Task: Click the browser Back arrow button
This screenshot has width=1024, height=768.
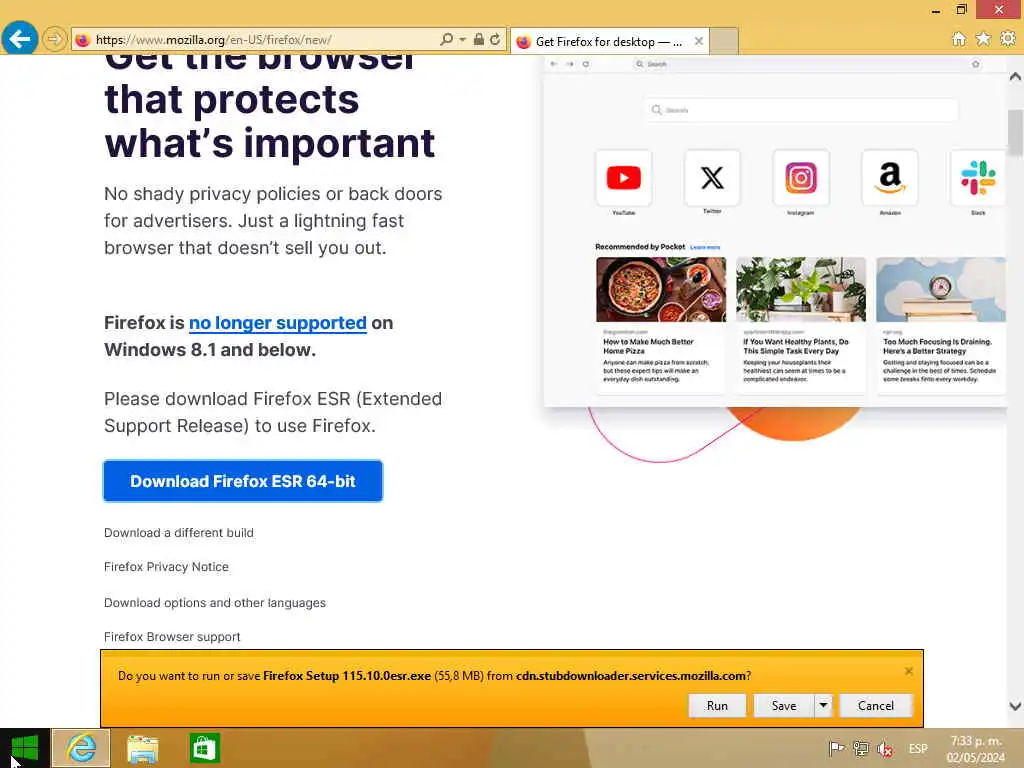Action: coord(20,39)
